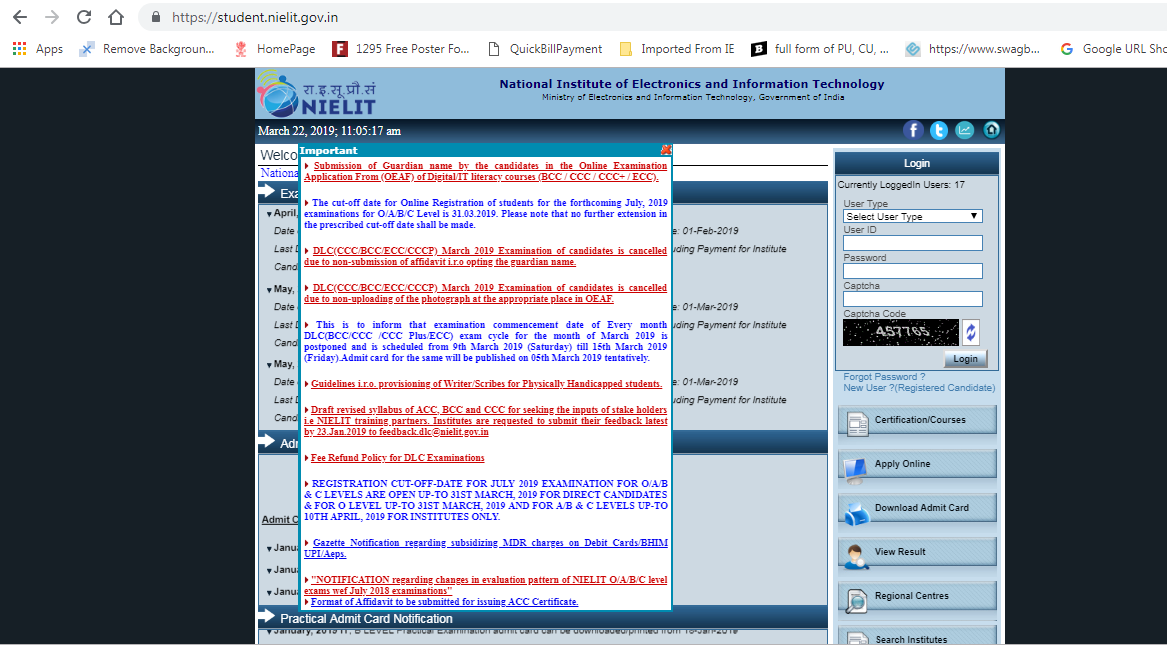Open swagbucks bookmark
This screenshot has width=1167, height=648.
coord(973,49)
